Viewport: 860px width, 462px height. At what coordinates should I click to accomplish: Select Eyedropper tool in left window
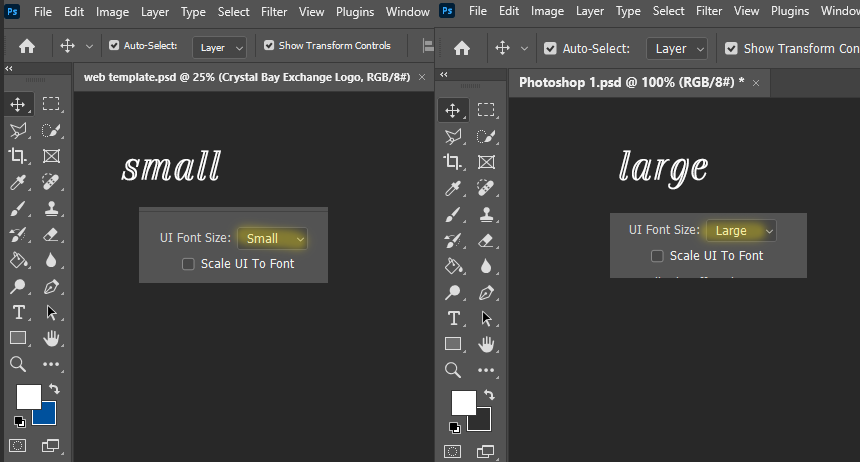tap(18, 182)
